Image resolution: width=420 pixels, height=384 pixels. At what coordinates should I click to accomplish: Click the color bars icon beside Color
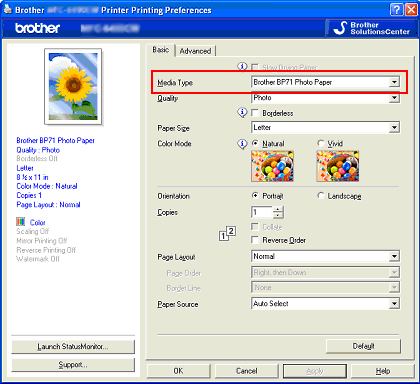pyautogui.click(x=20, y=222)
